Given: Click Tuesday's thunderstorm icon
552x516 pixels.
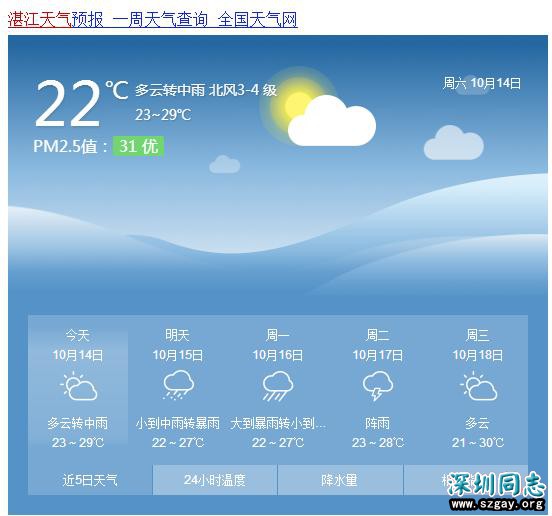Looking at the screenshot, I should pos(378,385).
